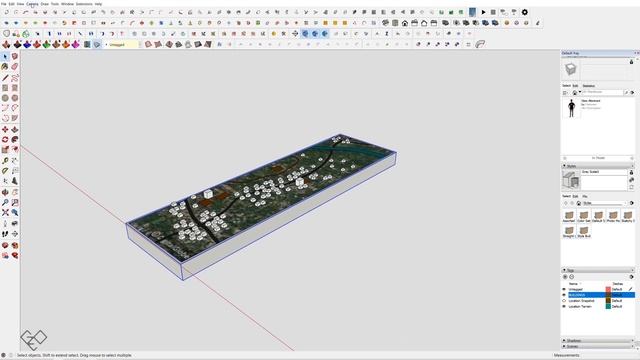640x360 pixels.
Task: Click the play button in top toolbar
Action: [x=483, y=12]
